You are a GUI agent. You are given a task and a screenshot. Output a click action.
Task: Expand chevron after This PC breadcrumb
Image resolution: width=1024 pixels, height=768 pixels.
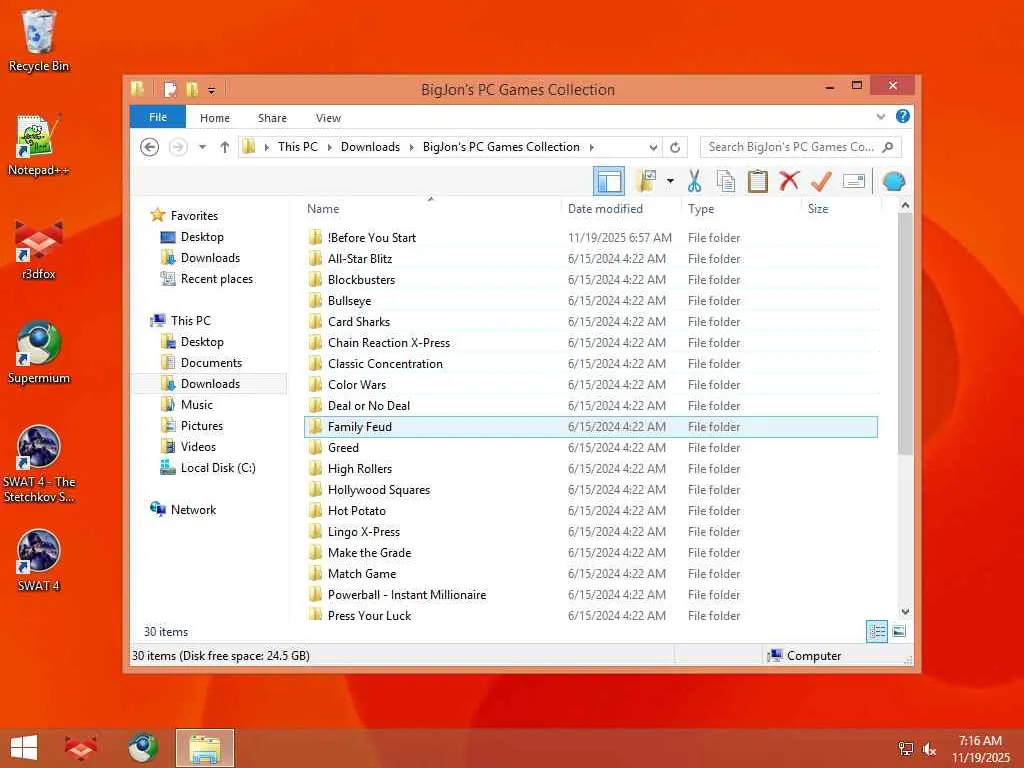[329, 148]
